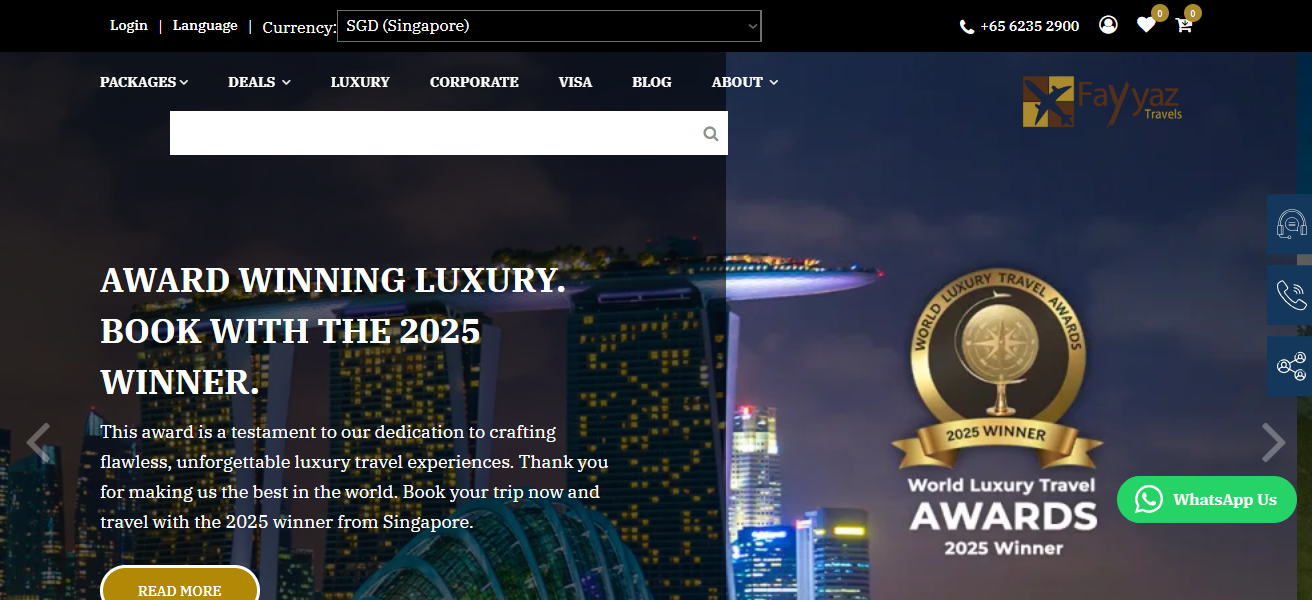Click the customer support headset icon
This screenshot has height=600, width=1312.
tap(1290, 224)
